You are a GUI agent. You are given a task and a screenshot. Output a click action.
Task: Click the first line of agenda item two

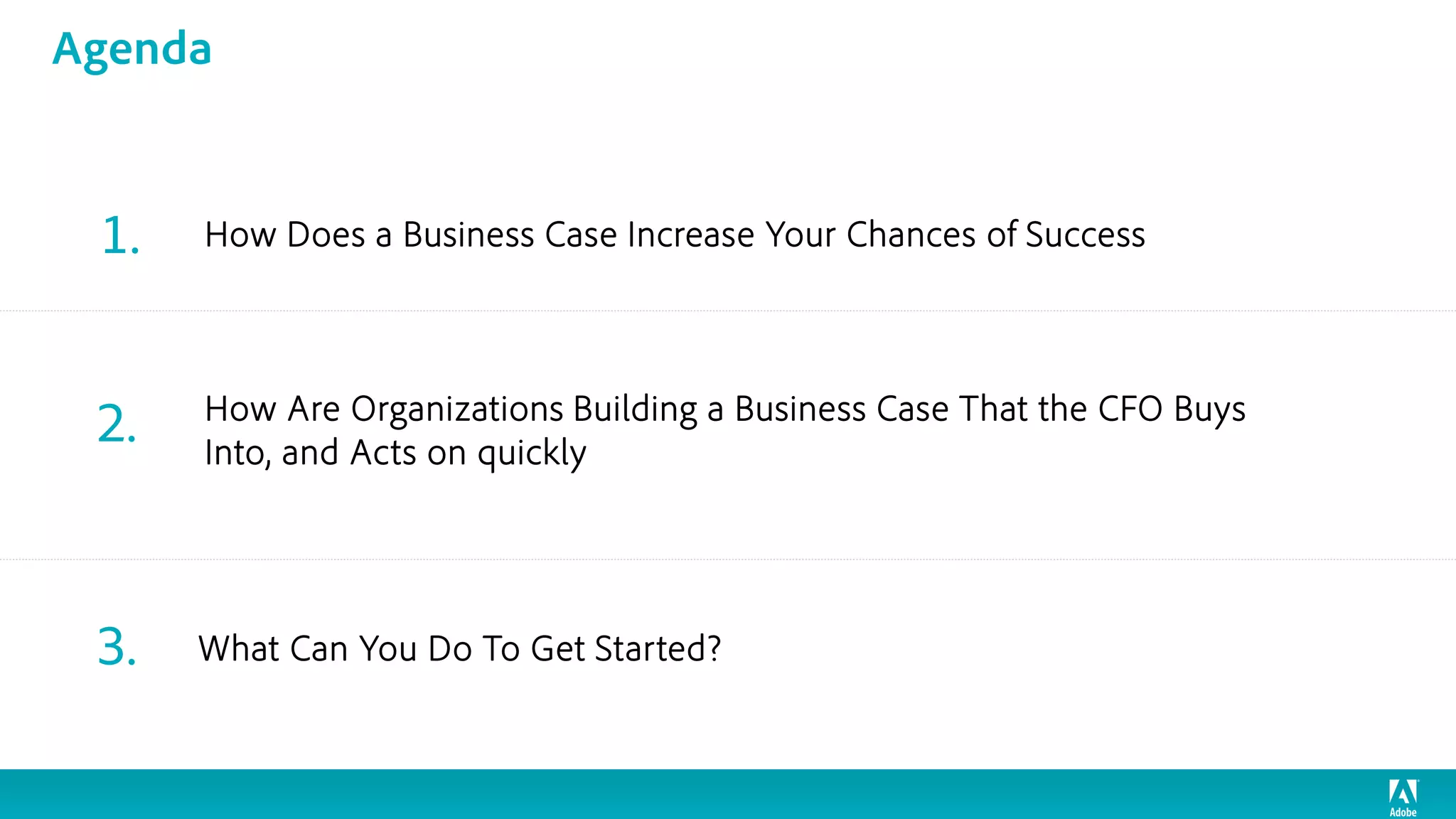click(x=724, y=409)
